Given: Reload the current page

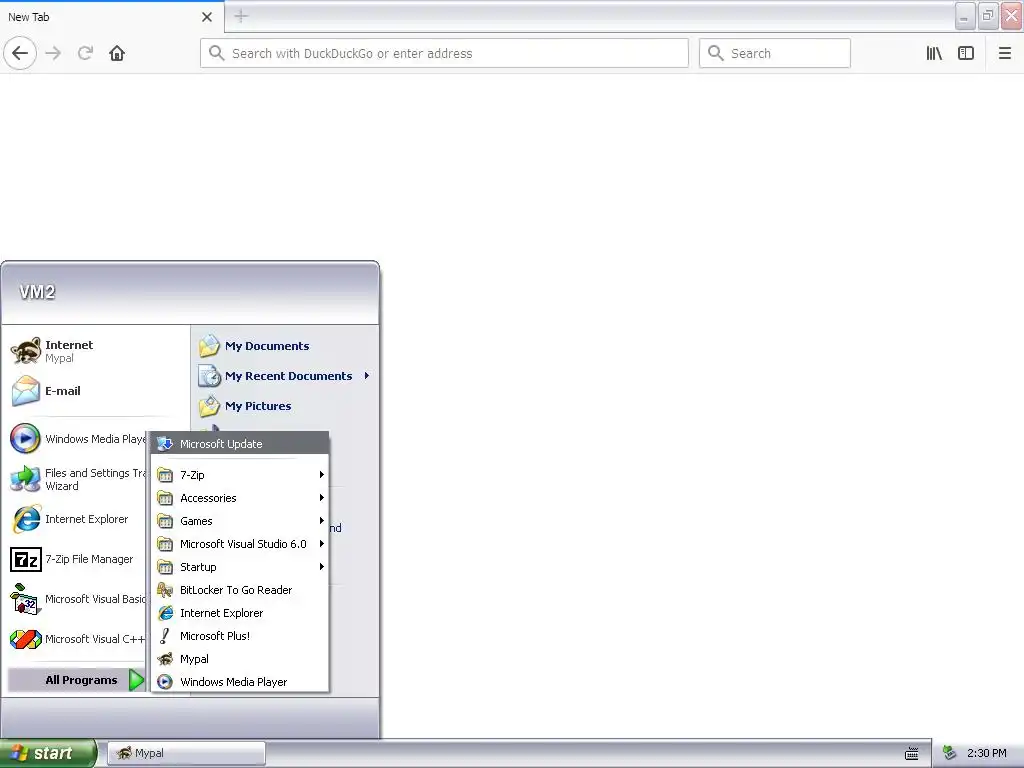Looking at the screenshot, I should click(x=85, y=53).
